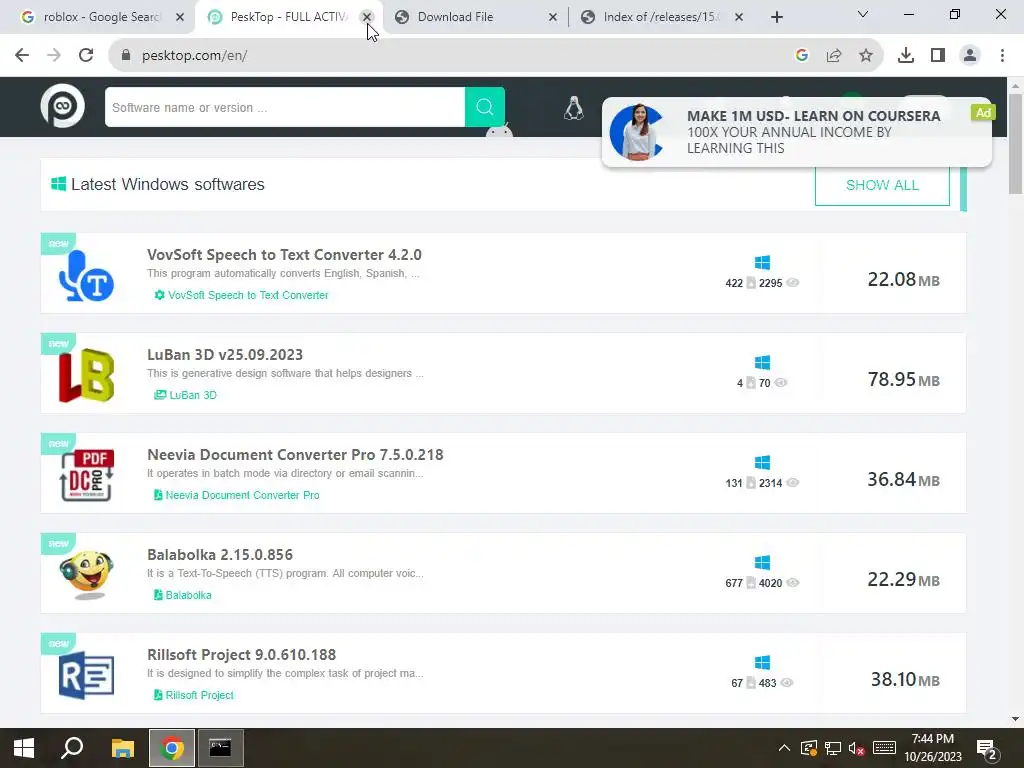Image resolution: width=1024 pixels, height=768 pixels.
Task: Open the Linux penguin category icon
Action: 573,108
